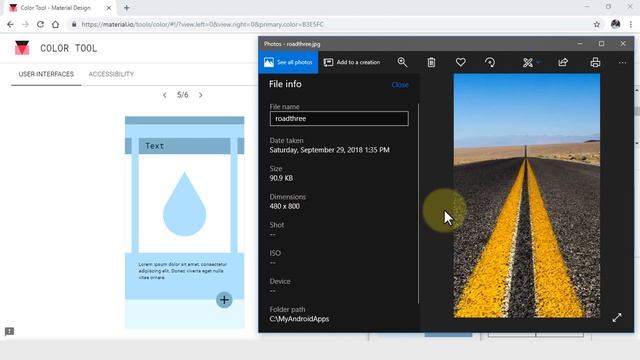
Task: Open Photos more options ellipsis
Action: [x=622, y=62]
